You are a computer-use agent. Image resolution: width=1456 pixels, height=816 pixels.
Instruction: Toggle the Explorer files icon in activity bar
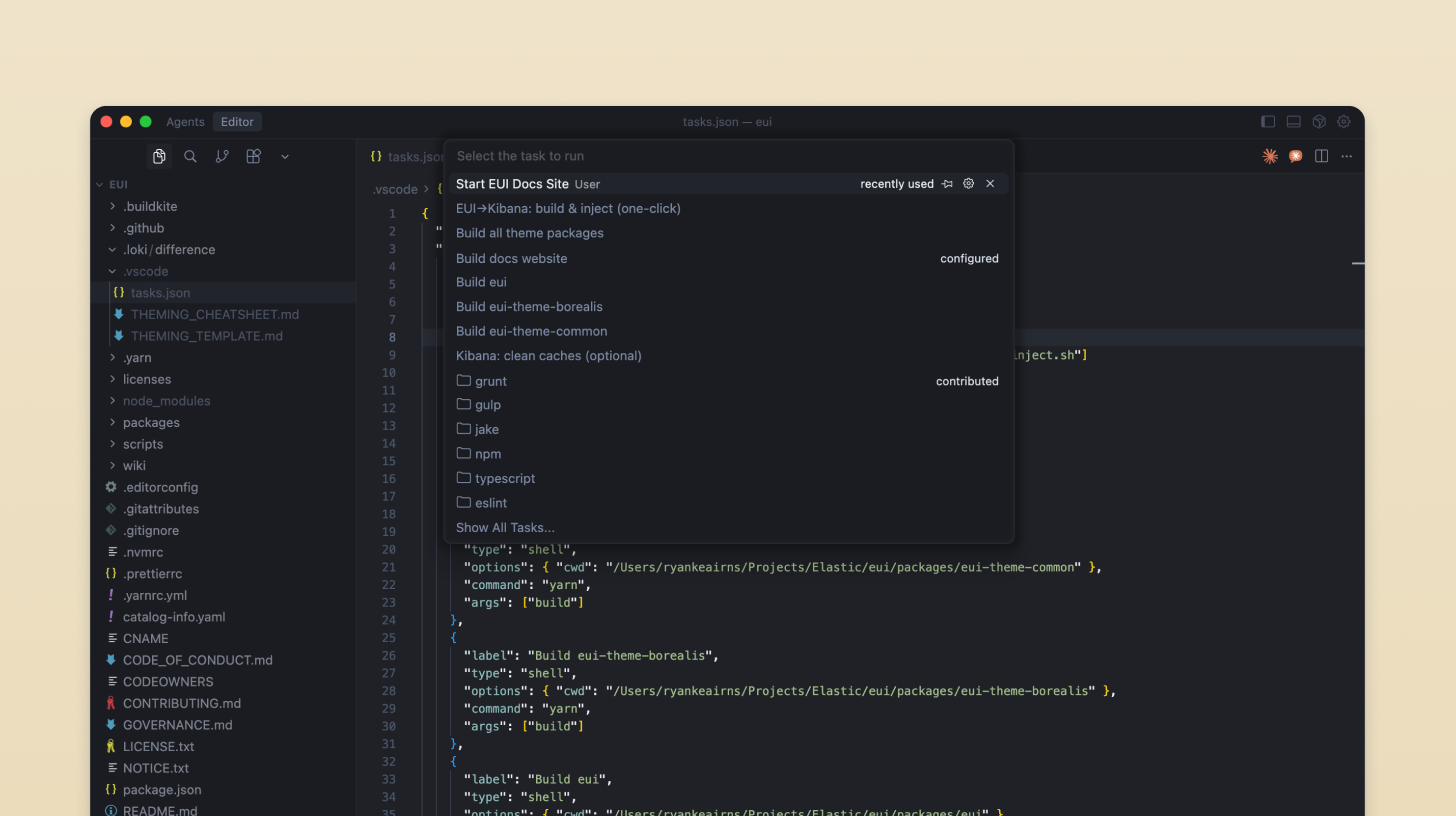[159, 156]
